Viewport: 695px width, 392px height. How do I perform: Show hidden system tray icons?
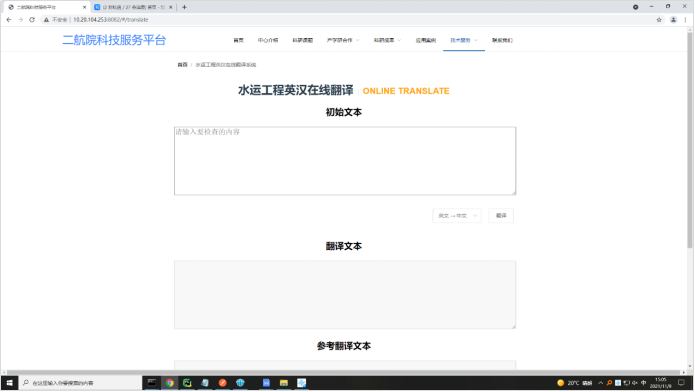tap(601, 383)
